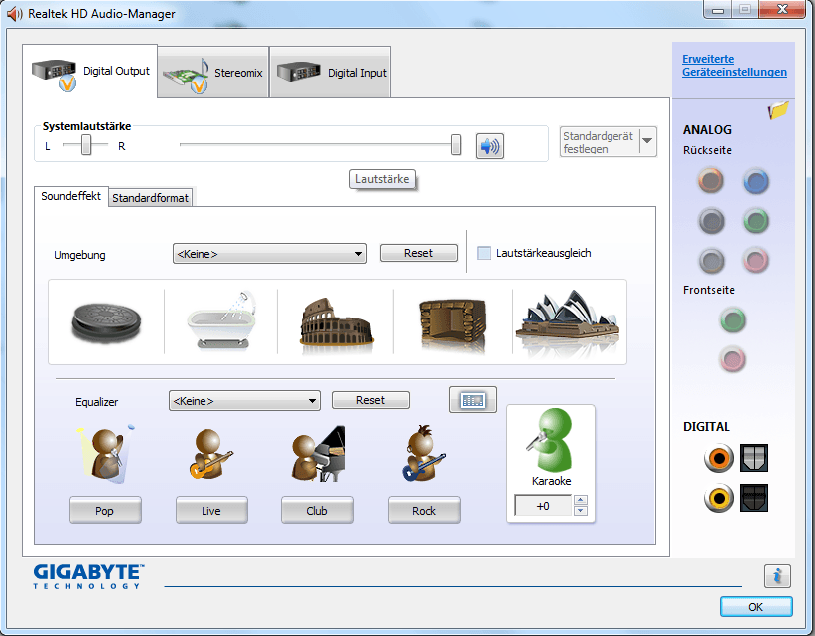The image size is (815, 636).
Task: Switch to the Digital Input tab
Action: point(330,73)
